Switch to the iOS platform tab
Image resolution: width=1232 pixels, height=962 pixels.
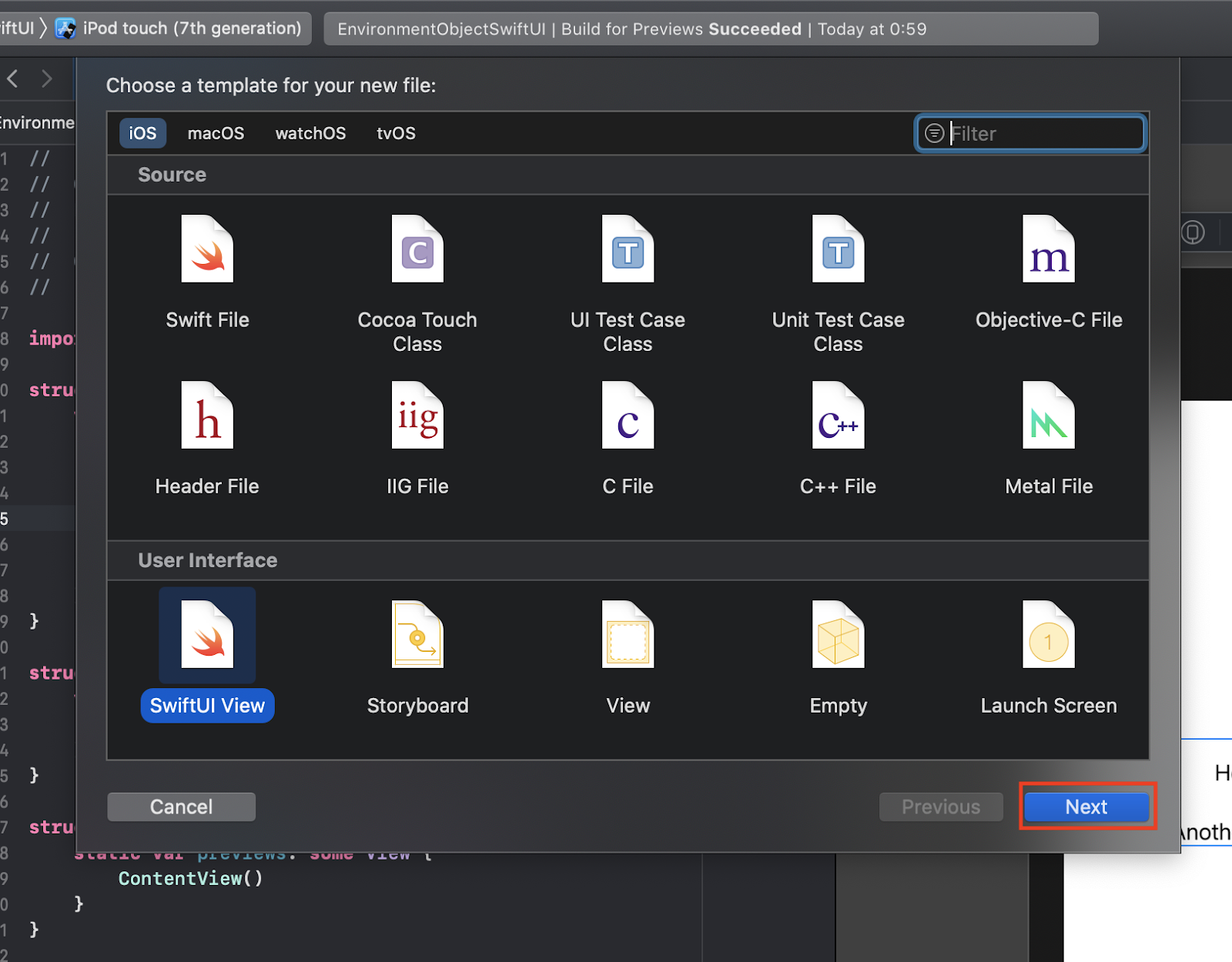pyautogui.click(x=142, y=133)
